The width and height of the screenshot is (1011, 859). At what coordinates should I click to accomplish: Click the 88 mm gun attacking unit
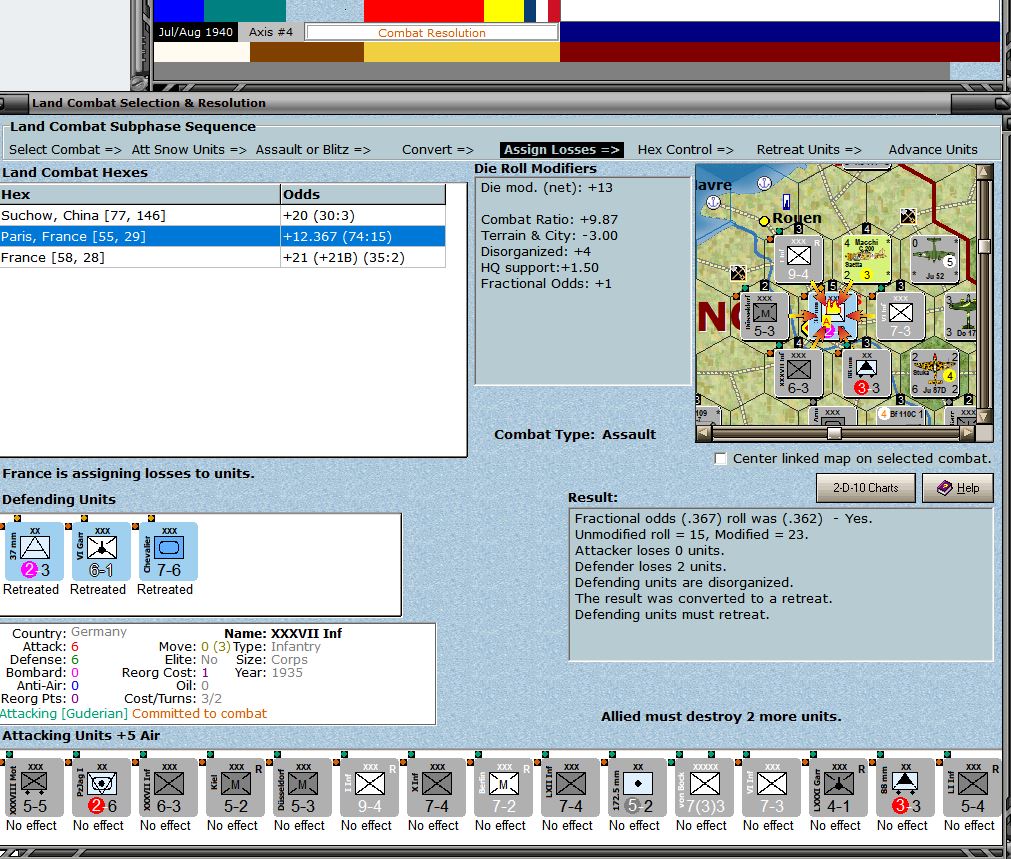[905, 788]
